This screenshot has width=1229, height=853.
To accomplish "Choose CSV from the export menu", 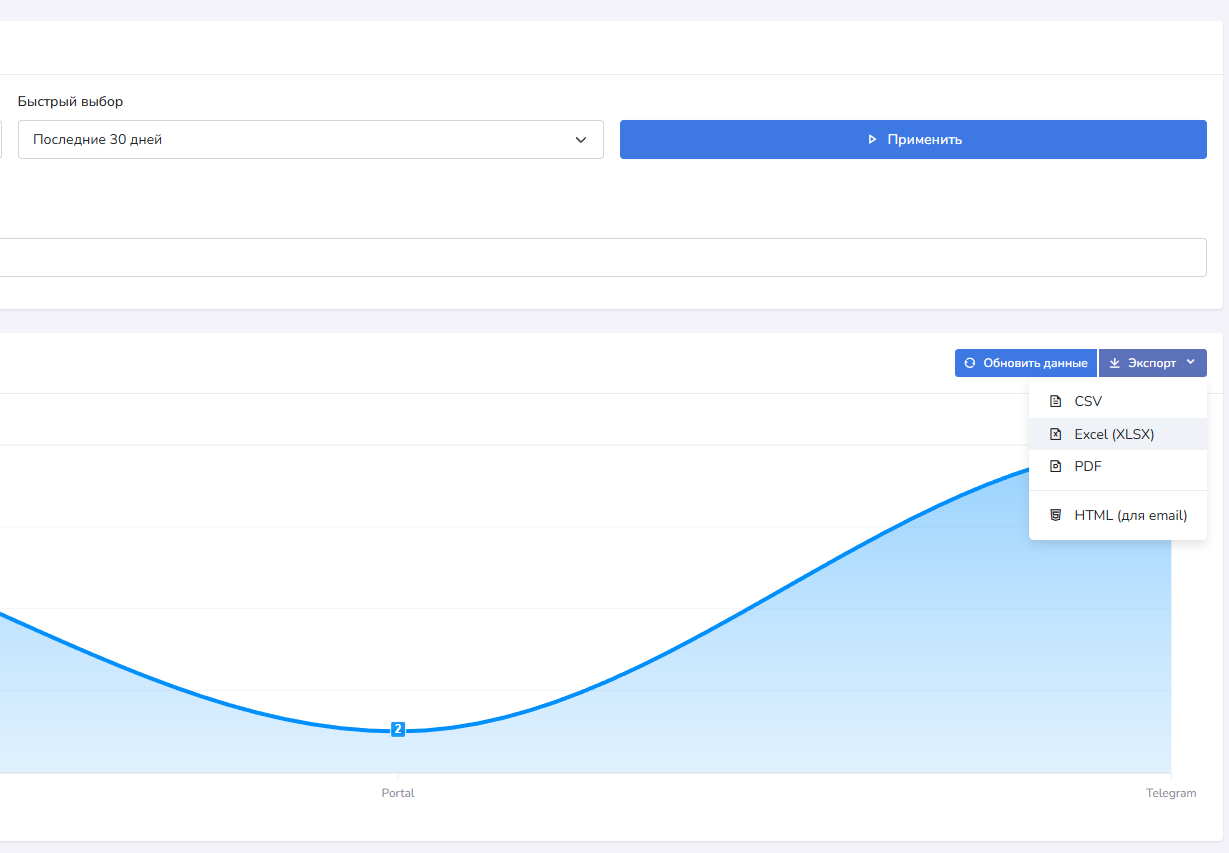I will [x=1088, y=402].
